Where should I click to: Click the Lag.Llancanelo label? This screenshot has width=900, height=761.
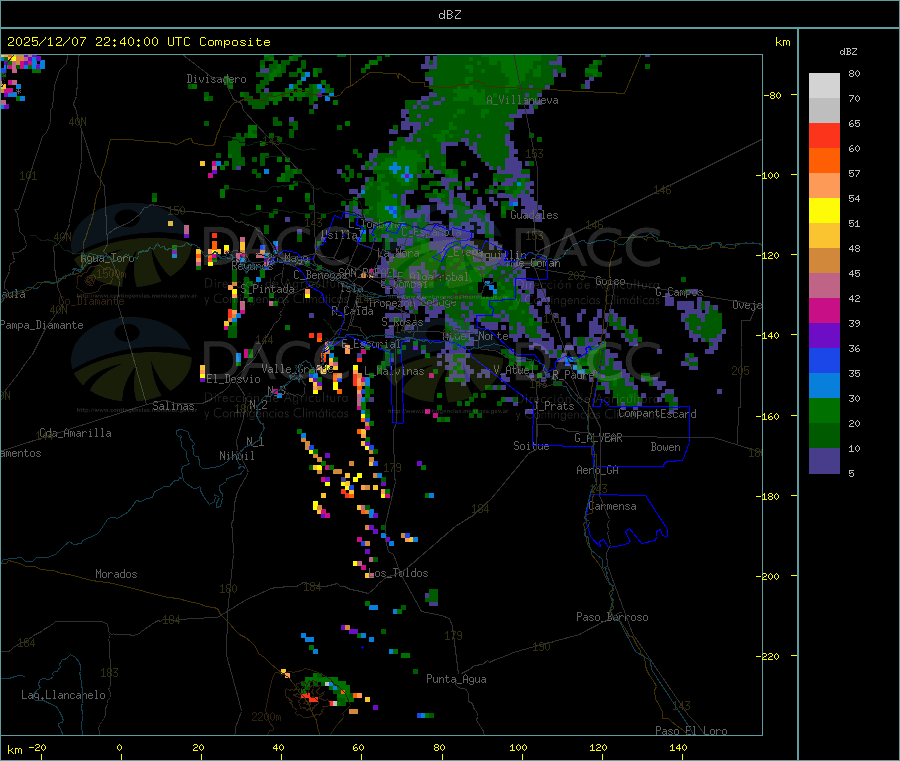coord(63,695)
